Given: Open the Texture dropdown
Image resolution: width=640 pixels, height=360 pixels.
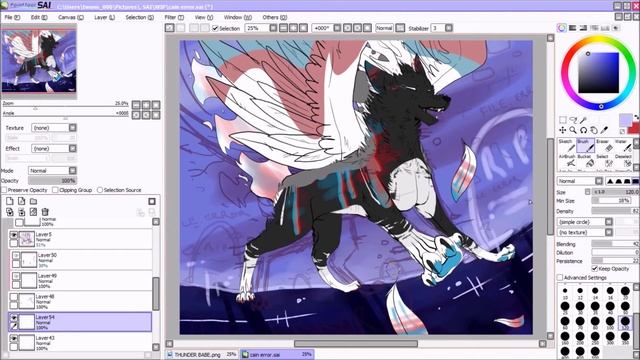Looking at the screenshot, I should click(54, 128).
